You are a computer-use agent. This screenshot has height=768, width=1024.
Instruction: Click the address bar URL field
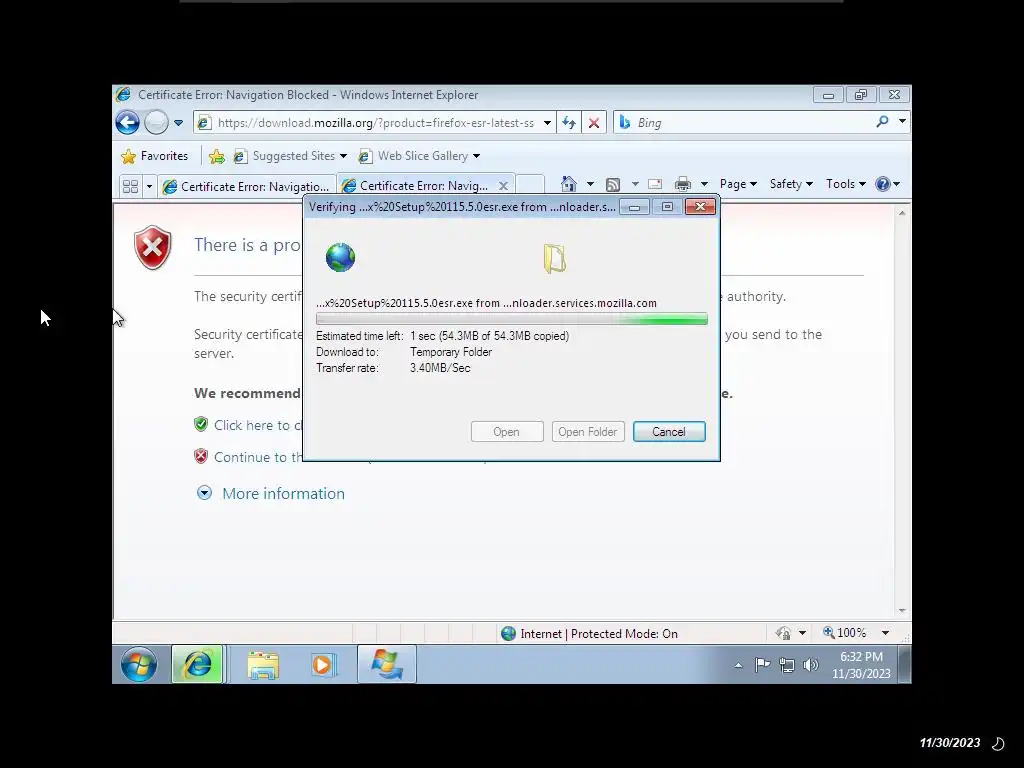click(x=374, y=122)
